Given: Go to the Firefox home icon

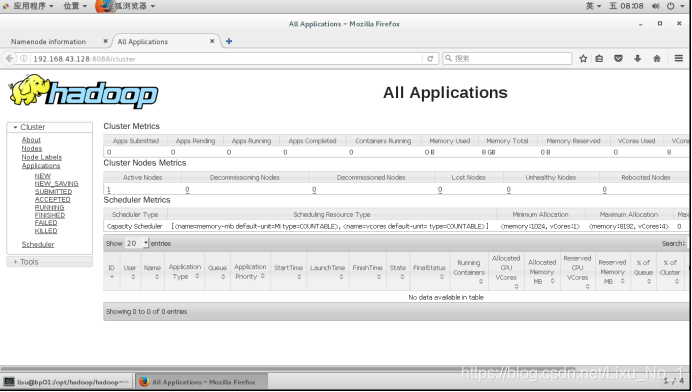Looking at the screenshot, I should pos(657,58).
